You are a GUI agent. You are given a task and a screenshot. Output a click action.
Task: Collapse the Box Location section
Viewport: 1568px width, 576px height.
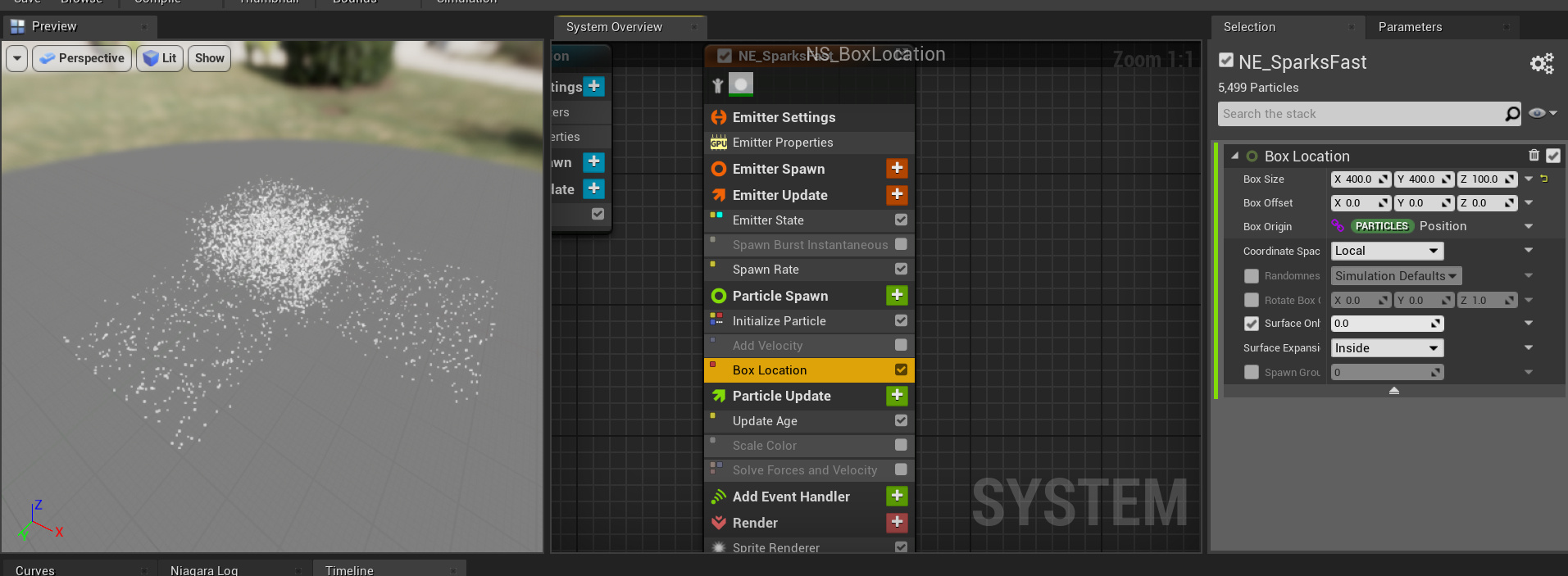[x=1234, y=156]
